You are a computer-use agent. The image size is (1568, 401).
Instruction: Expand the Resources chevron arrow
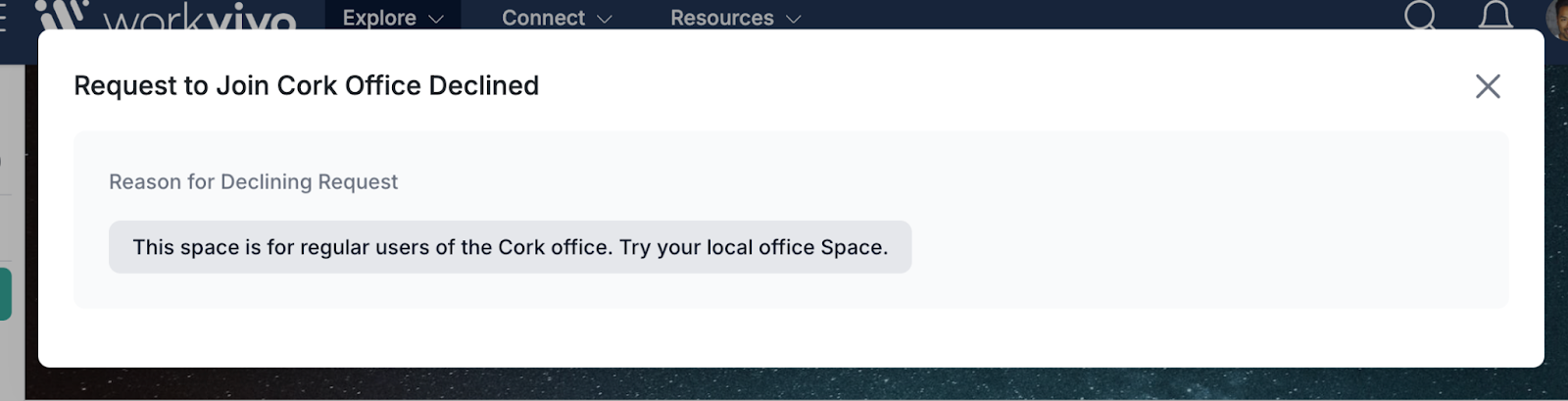(794, 19)
